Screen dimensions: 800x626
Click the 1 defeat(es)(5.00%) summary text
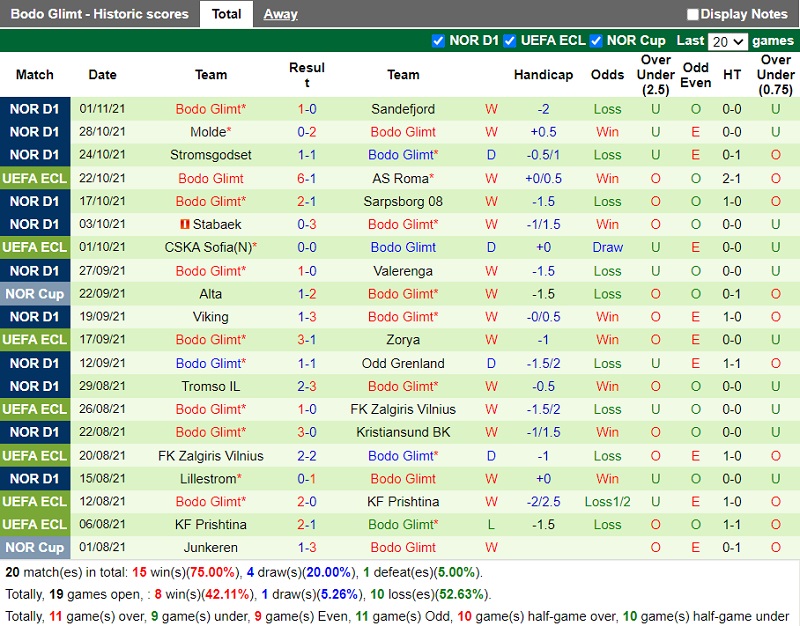[422, 572]
